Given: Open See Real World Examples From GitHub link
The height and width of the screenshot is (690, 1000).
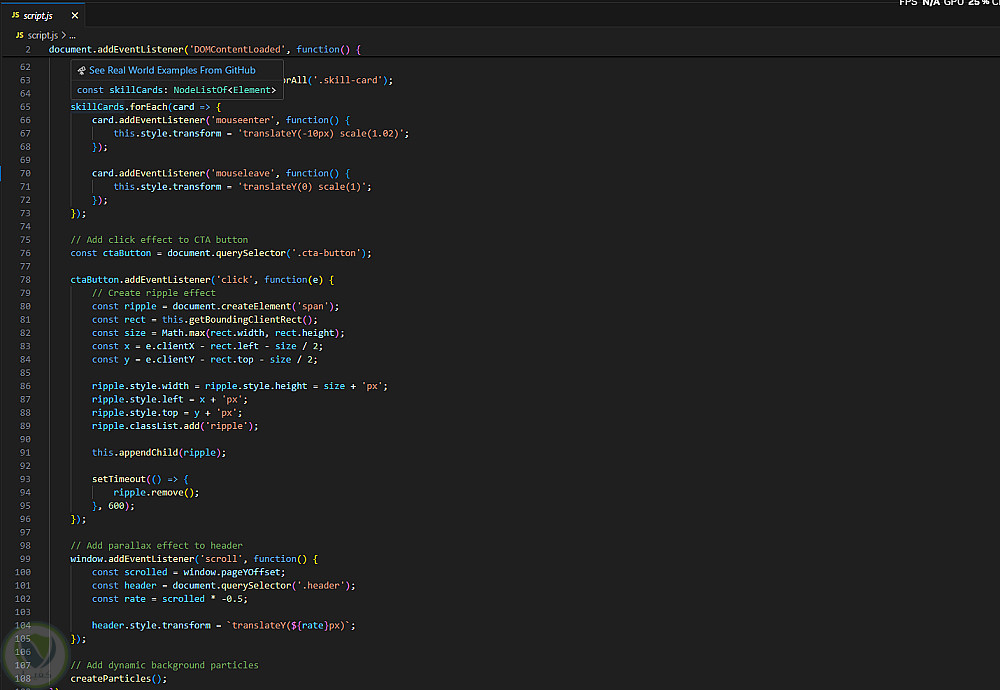Looking at the screenshot, I should click(172, 71).
